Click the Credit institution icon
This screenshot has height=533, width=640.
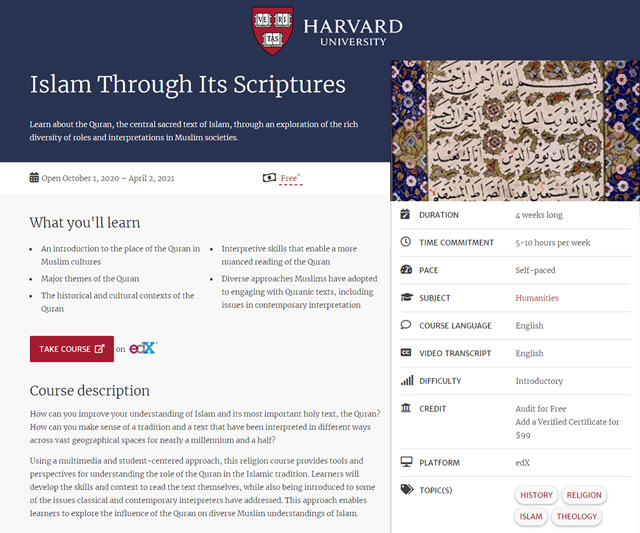click(405, 409)
